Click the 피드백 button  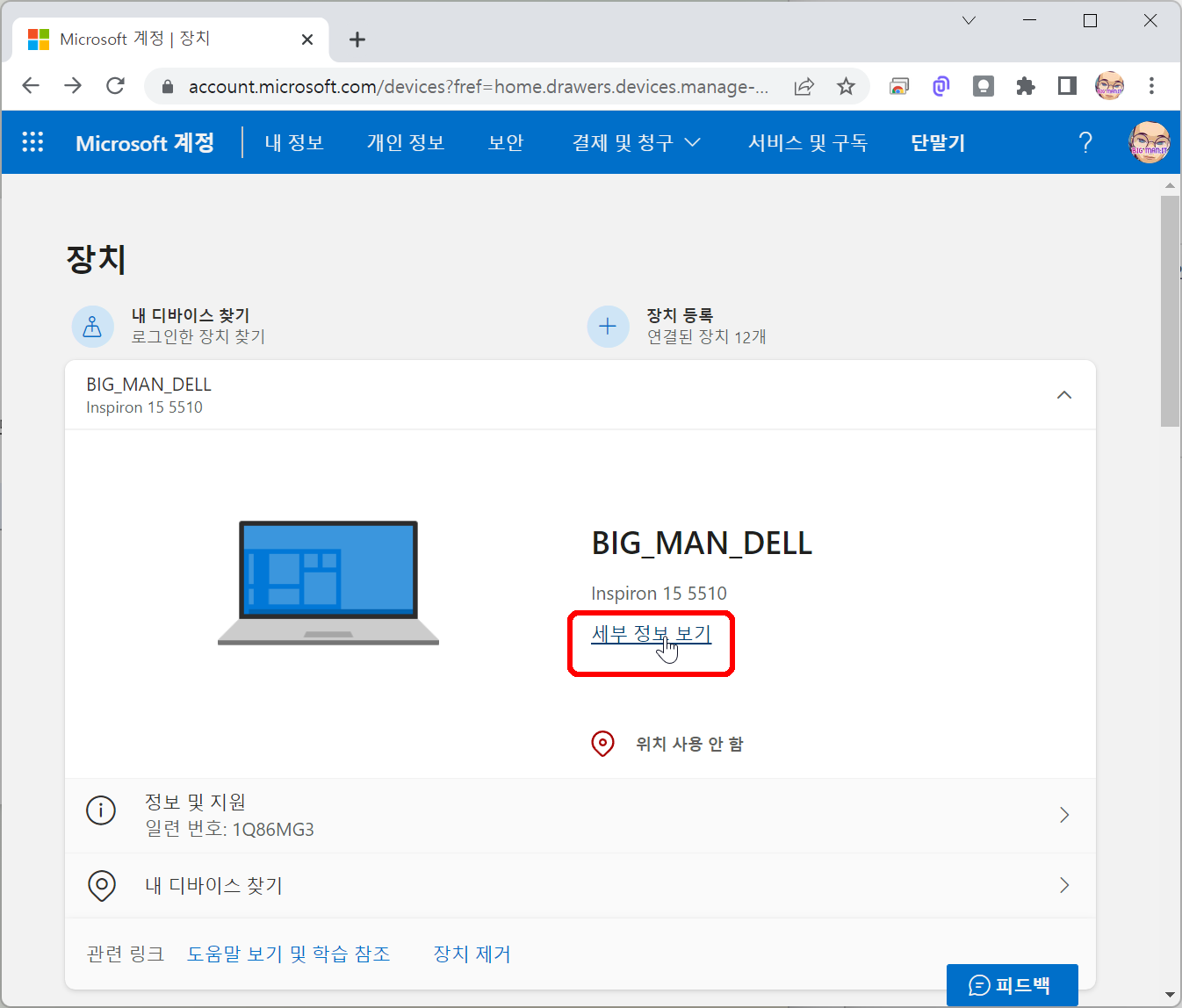pyautogui.click(x=1012, y=985)
